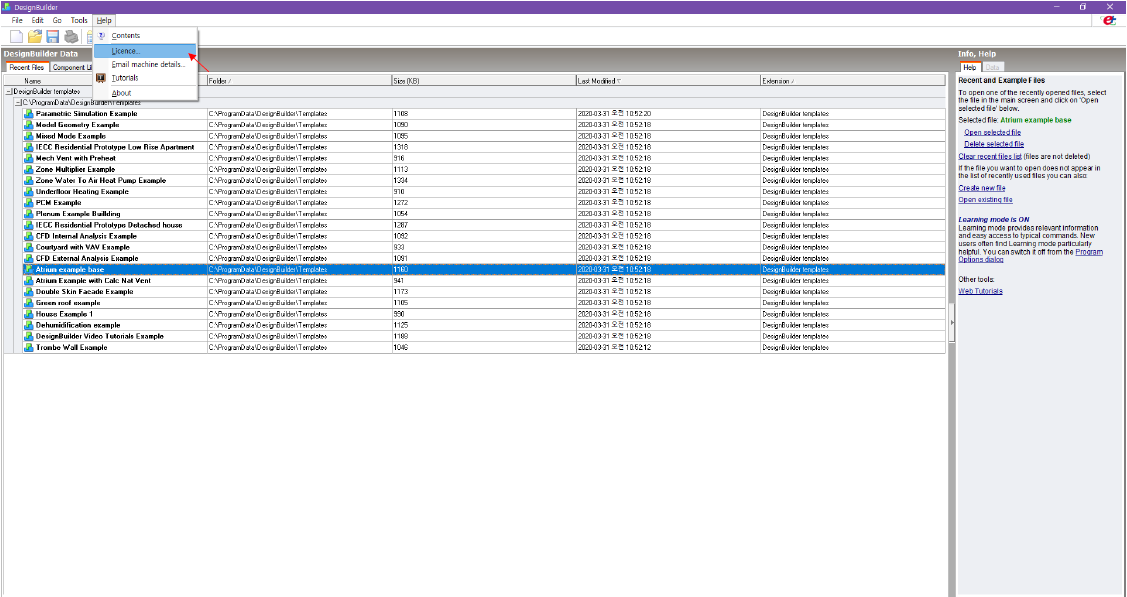1127x597 pixels.
Task: Select Licence... from the Help menu
Action: point(144,51)
